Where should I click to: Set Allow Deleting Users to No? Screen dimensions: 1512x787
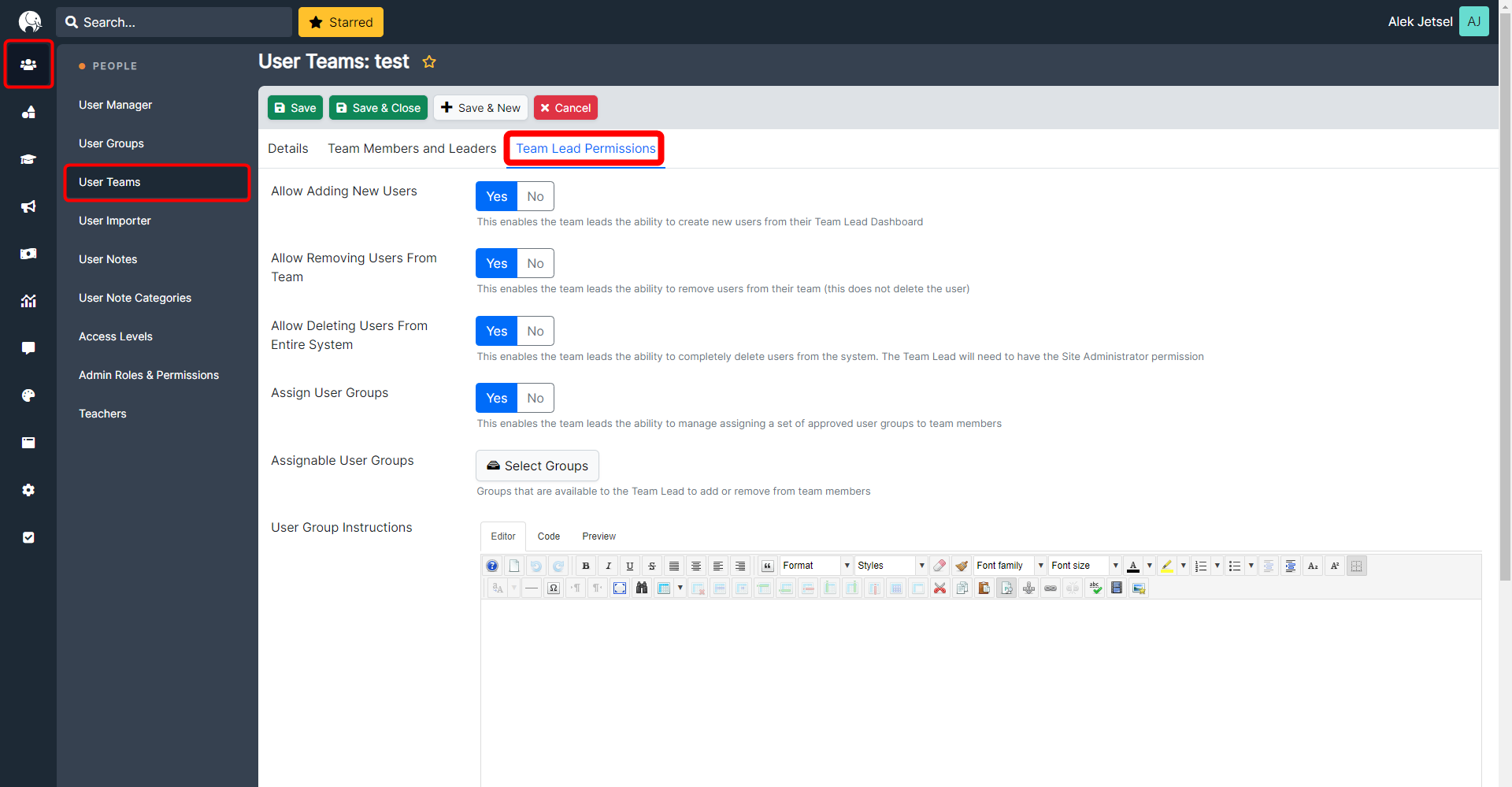point(535,331)
